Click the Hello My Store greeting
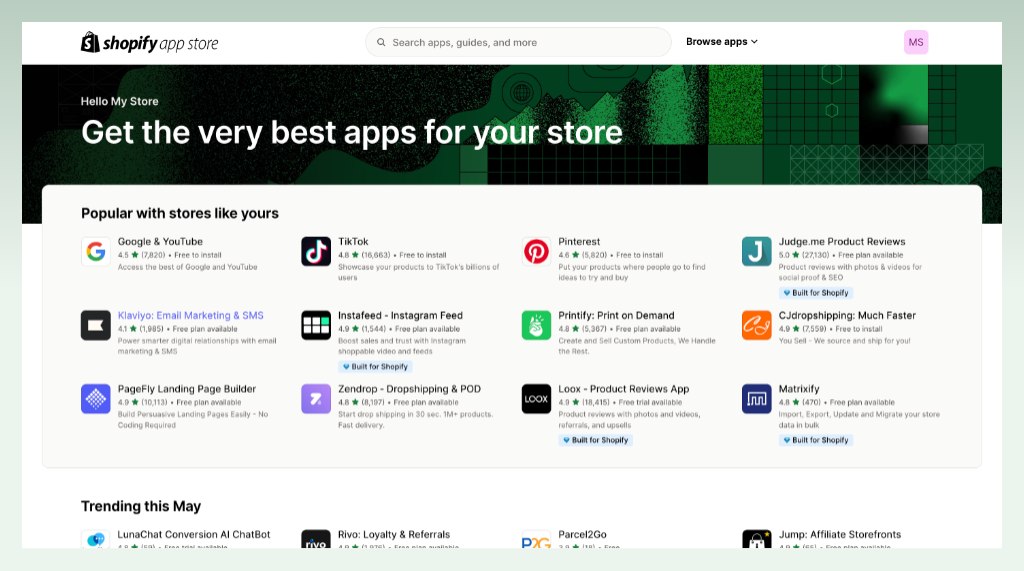 tap(120, 101)
